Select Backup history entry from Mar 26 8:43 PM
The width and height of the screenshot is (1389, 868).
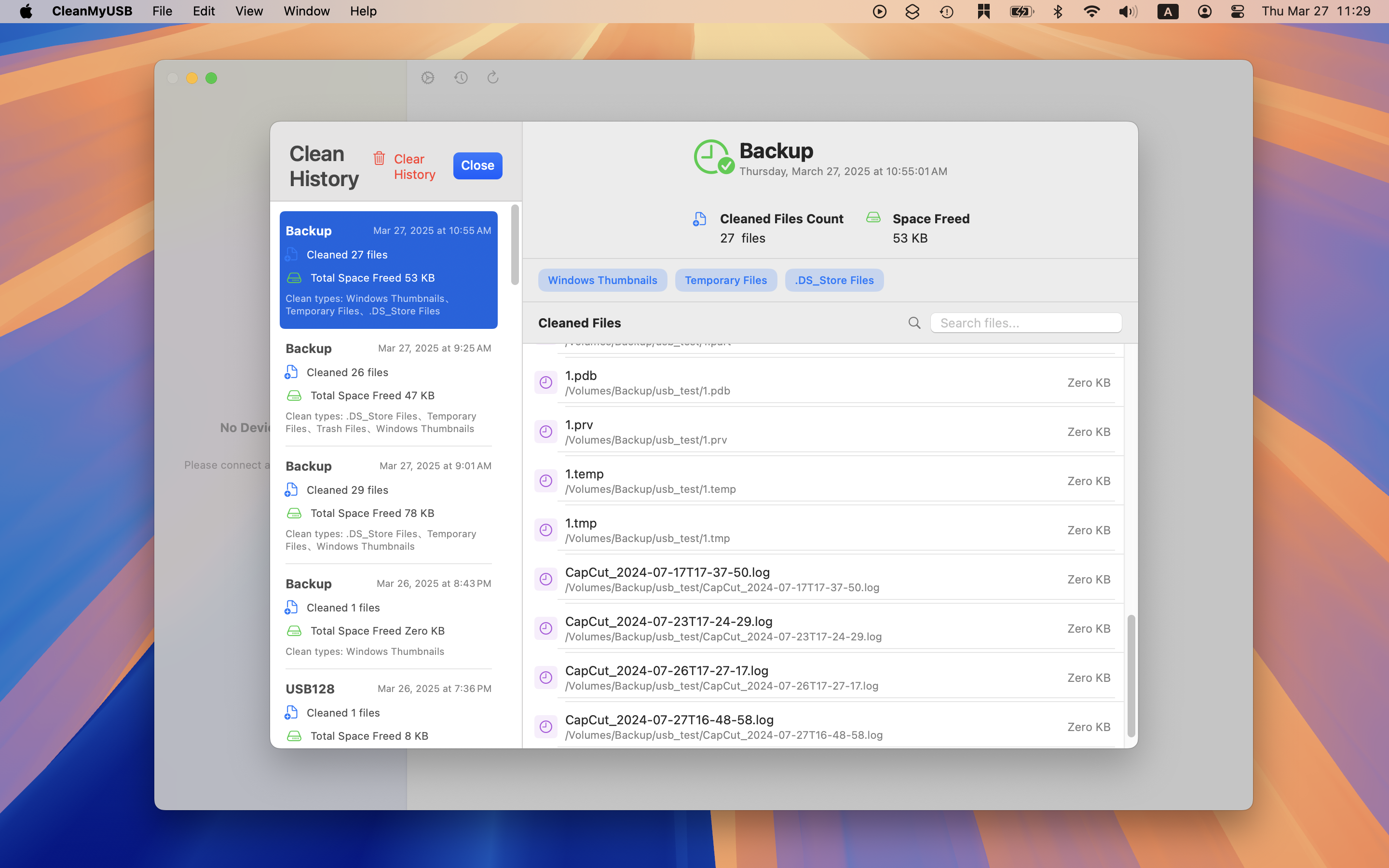click(x=389, y=617)
